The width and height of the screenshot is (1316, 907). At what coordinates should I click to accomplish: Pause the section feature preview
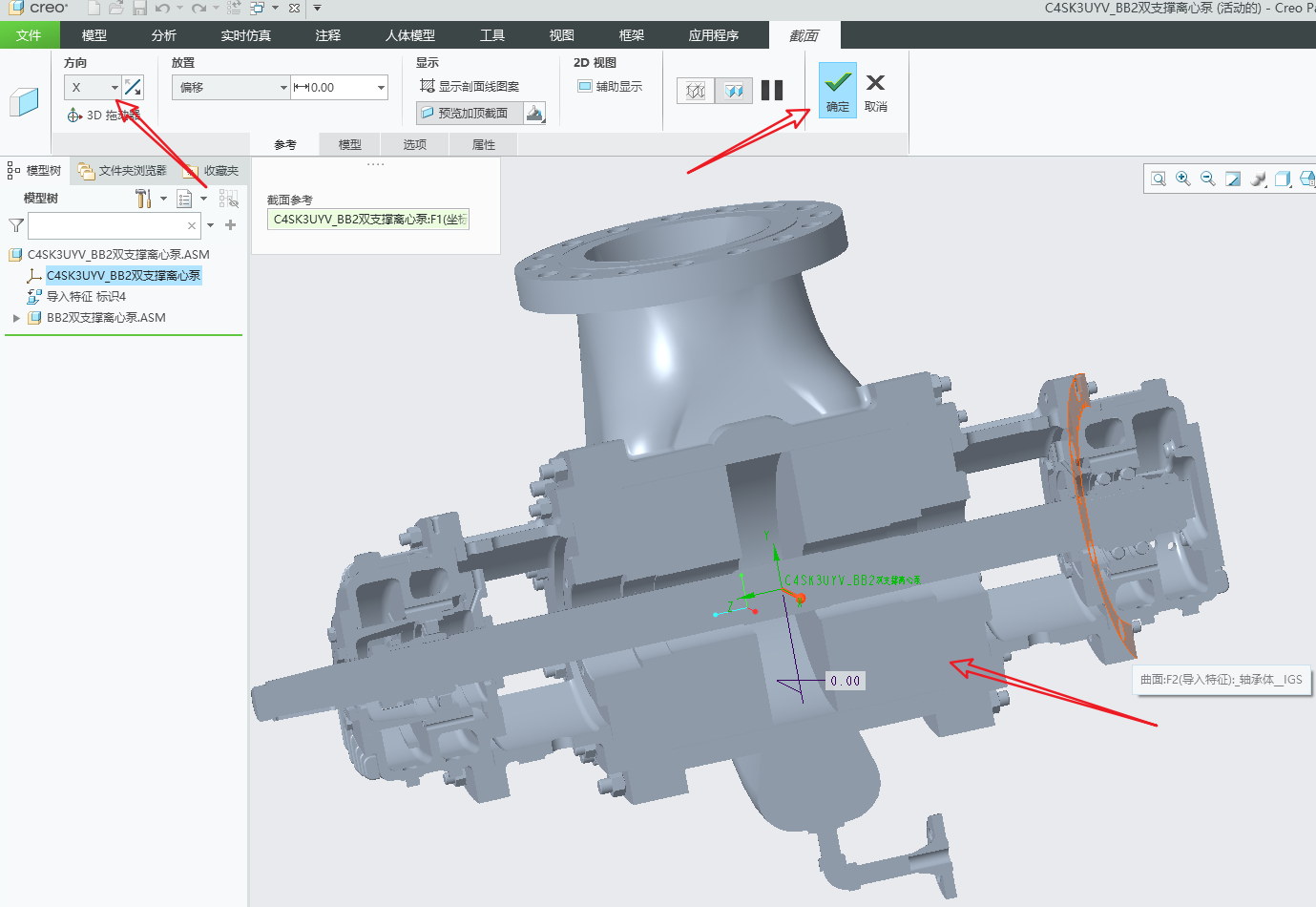tap(772, 91)
